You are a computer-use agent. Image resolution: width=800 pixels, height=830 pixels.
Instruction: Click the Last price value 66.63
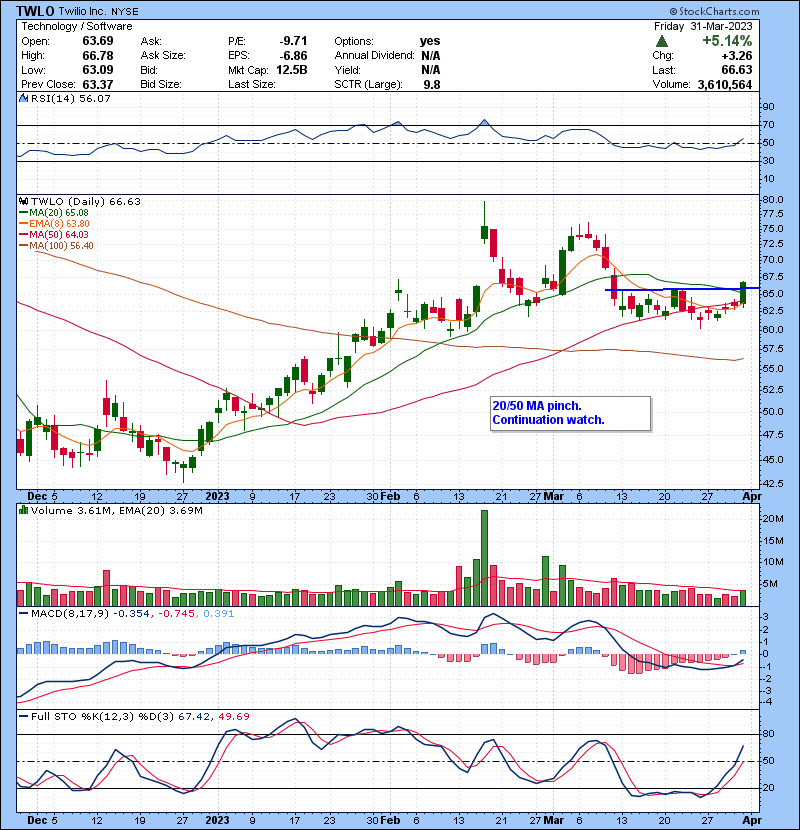tap(736, 70)
